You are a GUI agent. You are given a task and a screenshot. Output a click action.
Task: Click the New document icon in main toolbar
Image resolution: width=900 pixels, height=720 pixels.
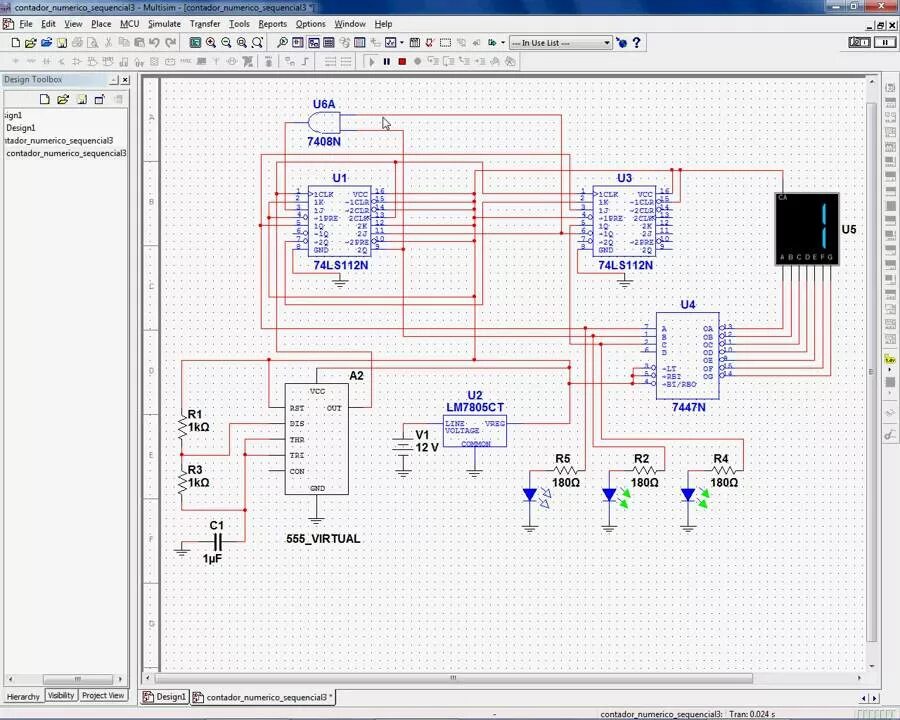tap(15, 42)
